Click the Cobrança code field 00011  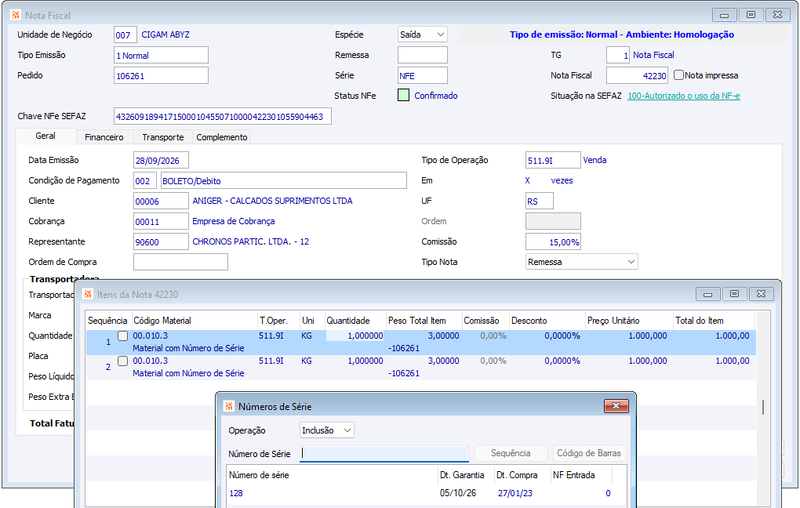click(161, 221)
